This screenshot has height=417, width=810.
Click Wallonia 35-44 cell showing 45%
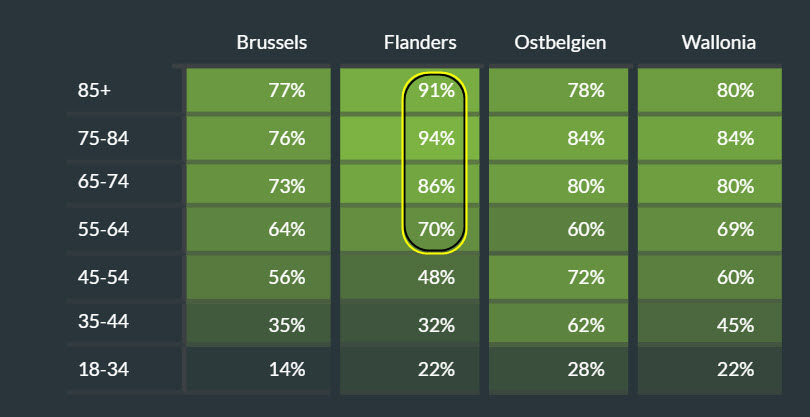[x=735, y=323]
